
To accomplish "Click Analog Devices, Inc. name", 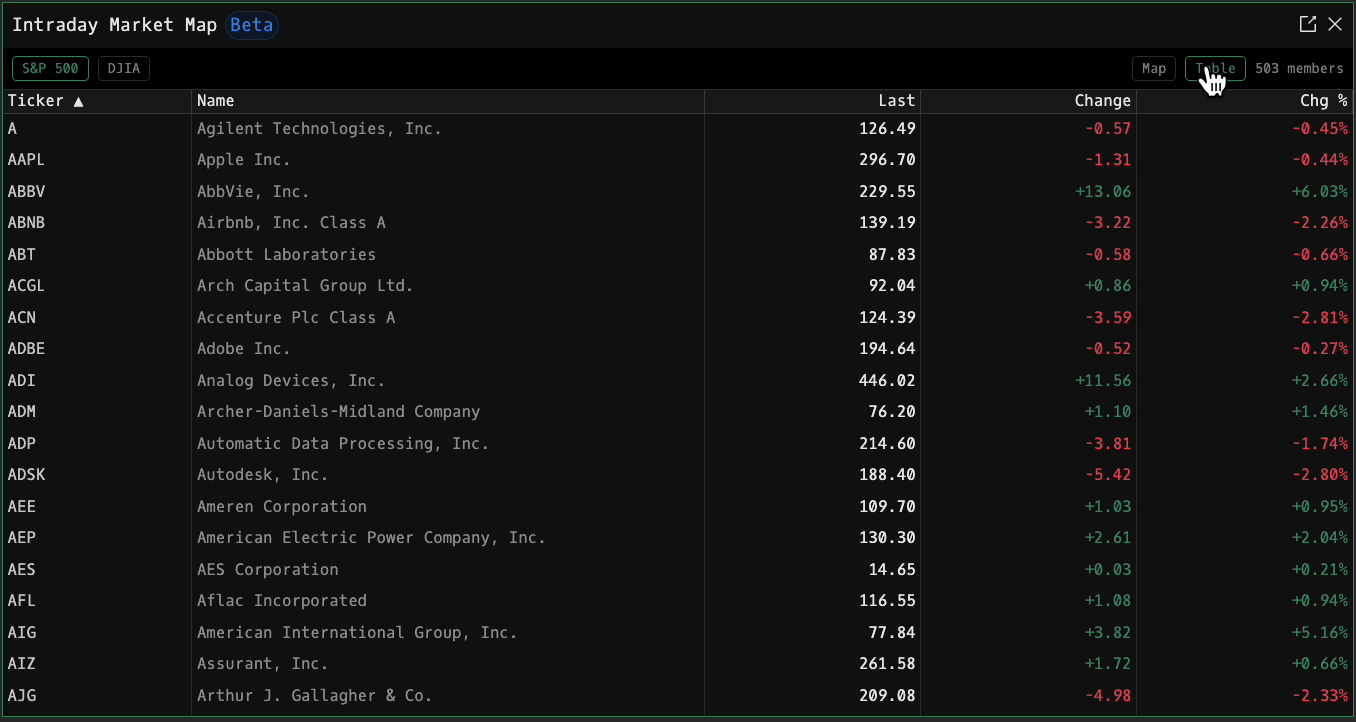I will point(291,381).
